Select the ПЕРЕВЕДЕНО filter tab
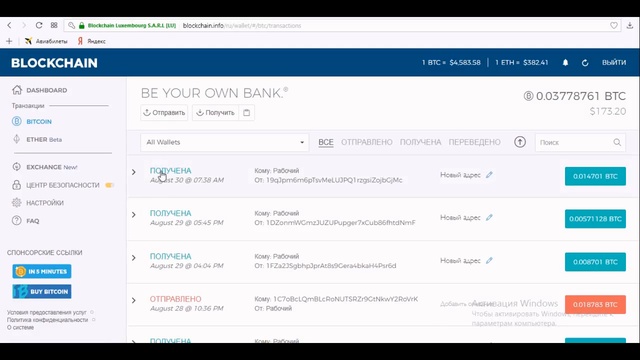Image resolution: width=640 pixels, height=360 pixels. 474,142
